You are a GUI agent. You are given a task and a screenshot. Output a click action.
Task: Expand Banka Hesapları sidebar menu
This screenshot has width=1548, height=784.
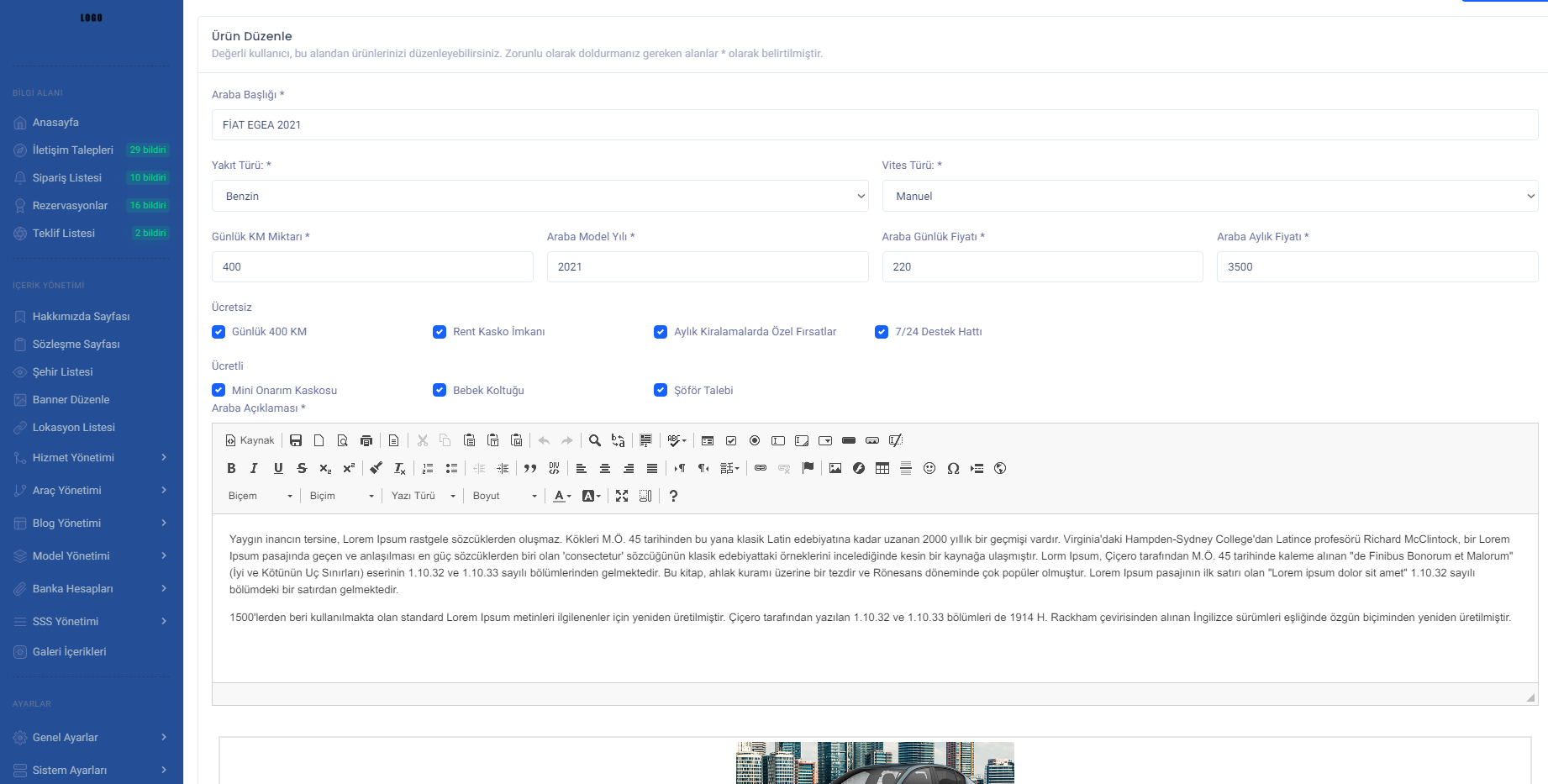point(91,588)
